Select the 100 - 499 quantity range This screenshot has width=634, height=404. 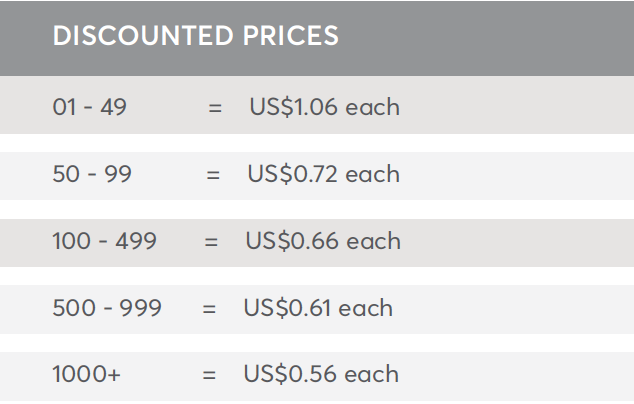click(104, 241)
